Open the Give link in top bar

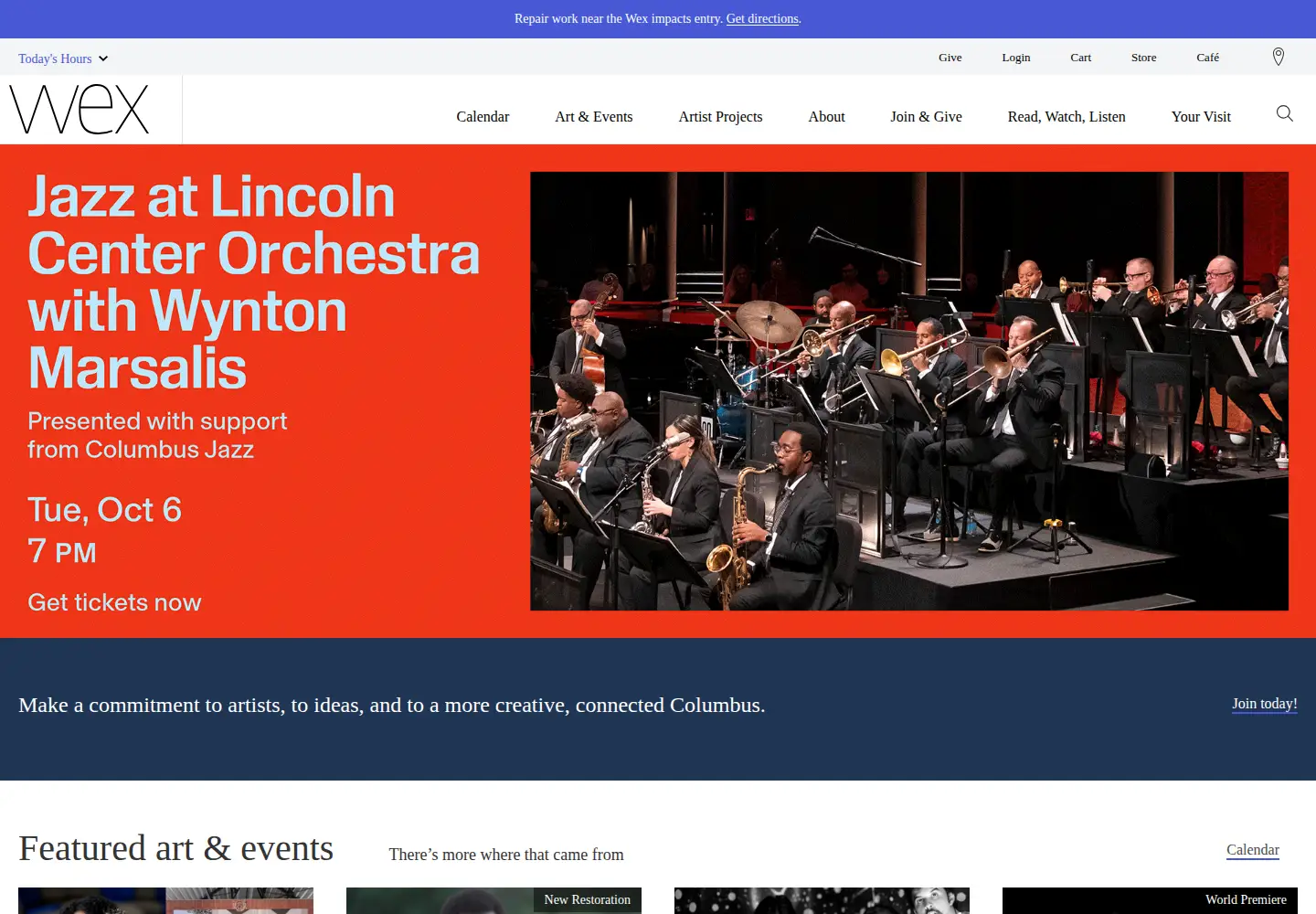pos(950,58)
